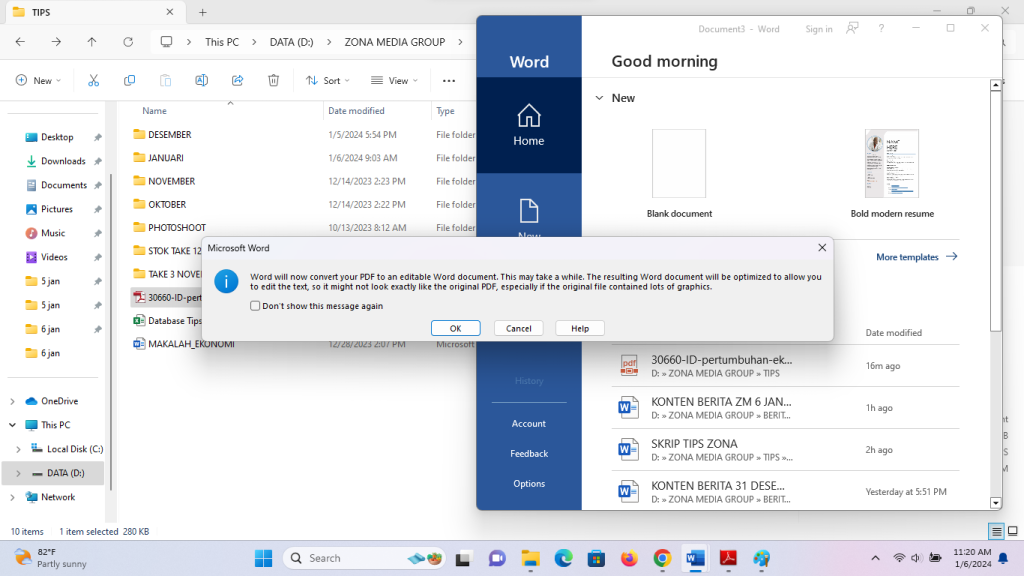Image resolution: width=1024 pixels, height=576 pixels.
Task: Click OK in the Microsoft Word dialog
Action: 455,328
